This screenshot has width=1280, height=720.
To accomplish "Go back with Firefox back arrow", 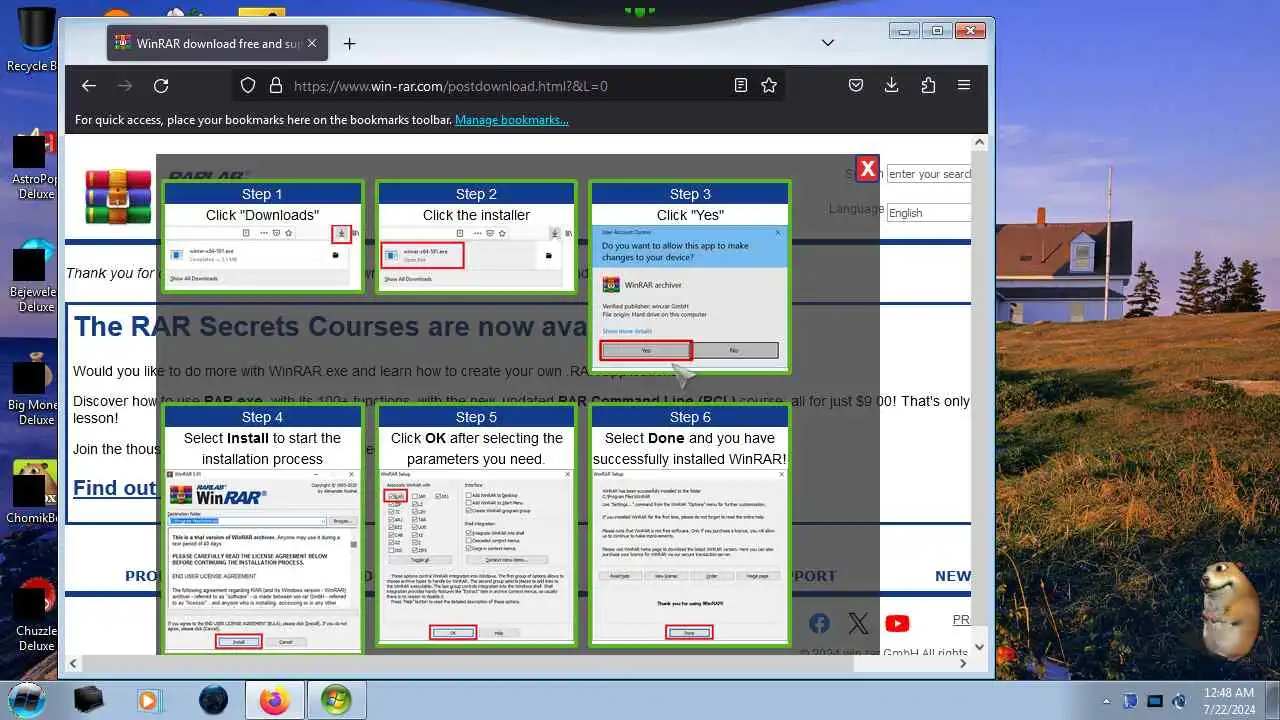I will [x=89, y=86].
